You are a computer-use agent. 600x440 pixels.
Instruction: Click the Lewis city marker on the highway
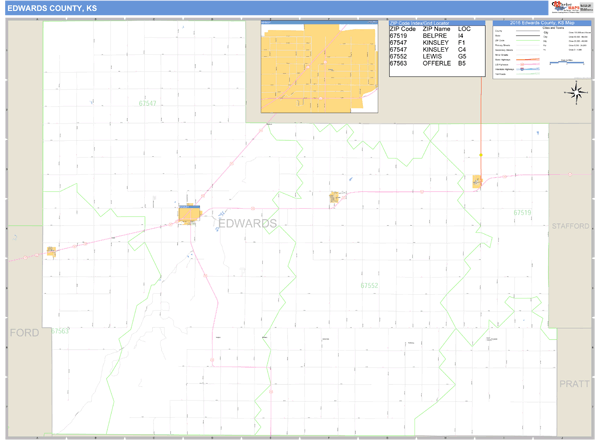point(334,197)
